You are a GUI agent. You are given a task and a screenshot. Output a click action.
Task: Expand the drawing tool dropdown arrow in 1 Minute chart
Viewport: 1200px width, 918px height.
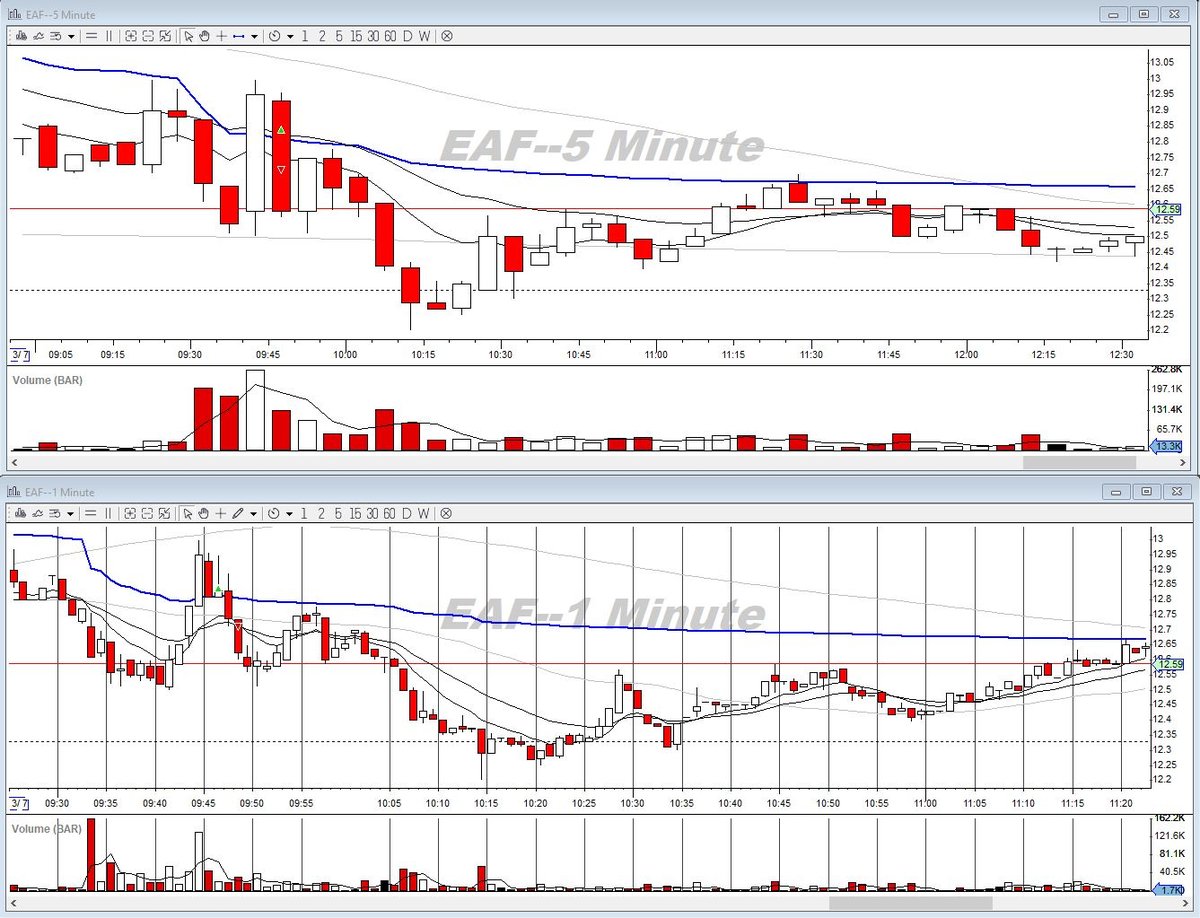pos(254,513)
